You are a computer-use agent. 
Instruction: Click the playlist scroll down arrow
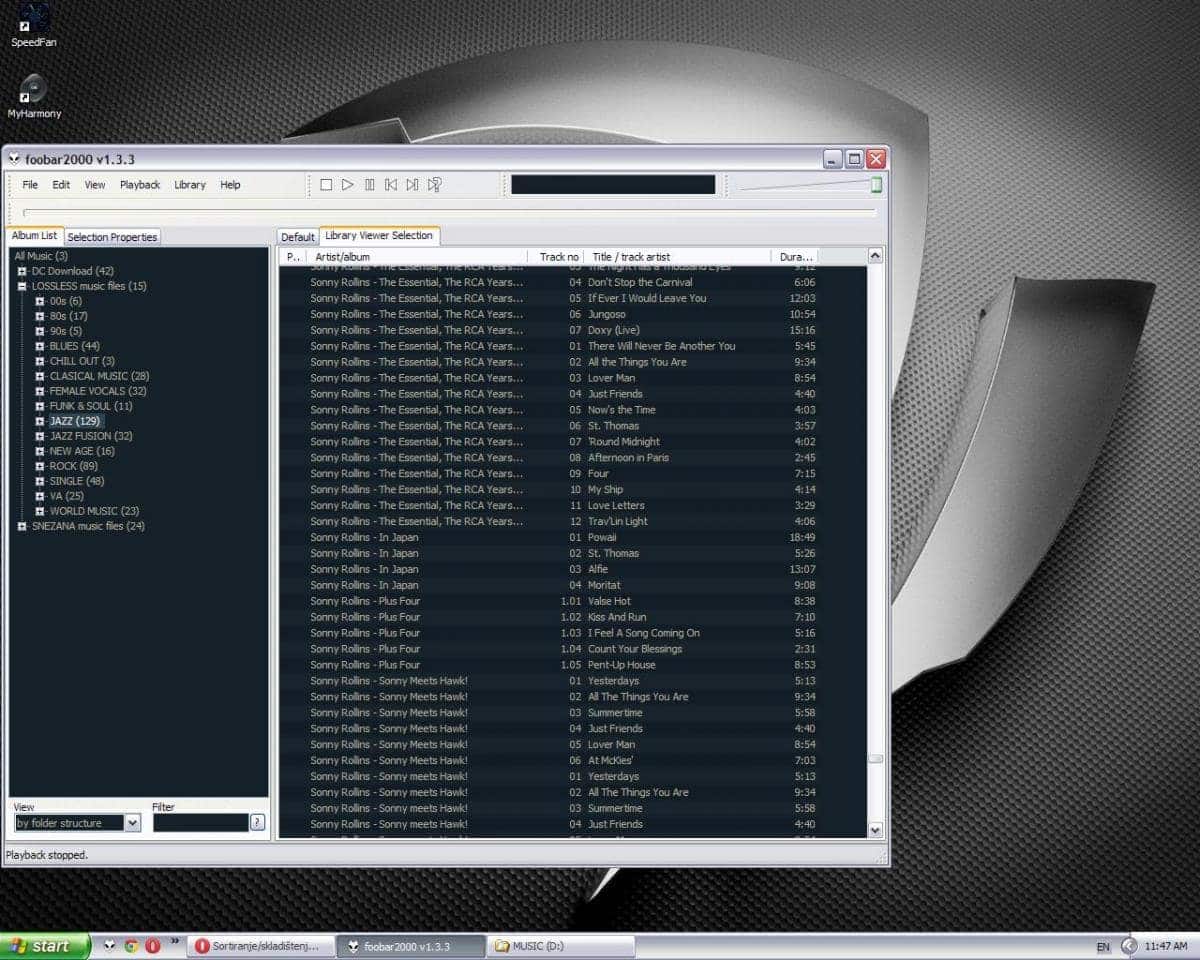click(x=875, y=830)
